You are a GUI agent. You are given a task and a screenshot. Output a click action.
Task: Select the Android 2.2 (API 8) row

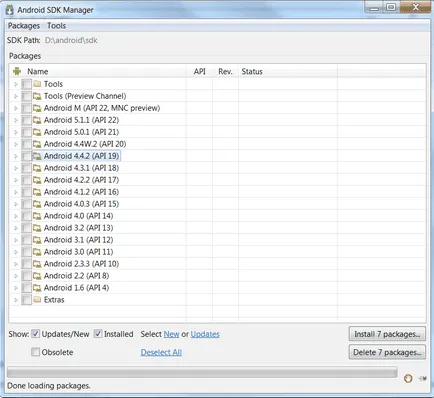pos(76,276)
